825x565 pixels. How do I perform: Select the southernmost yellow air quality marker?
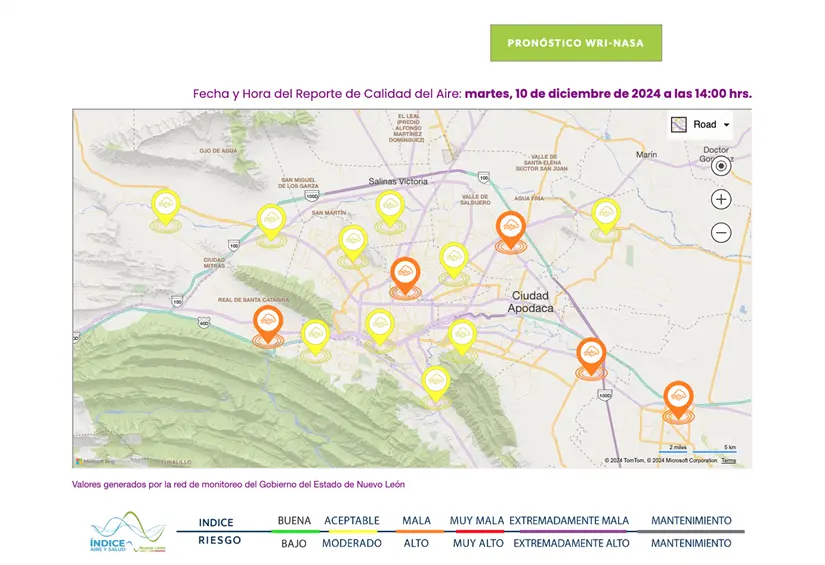click(435, 381)
